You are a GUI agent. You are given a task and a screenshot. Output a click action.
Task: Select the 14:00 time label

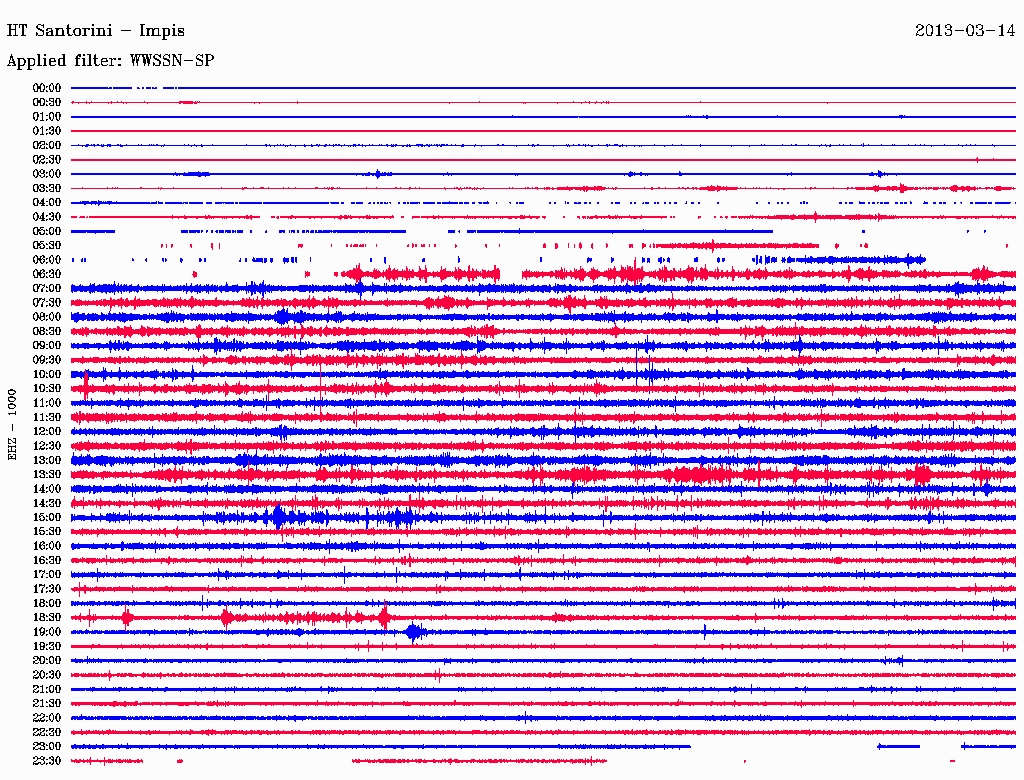47,489
